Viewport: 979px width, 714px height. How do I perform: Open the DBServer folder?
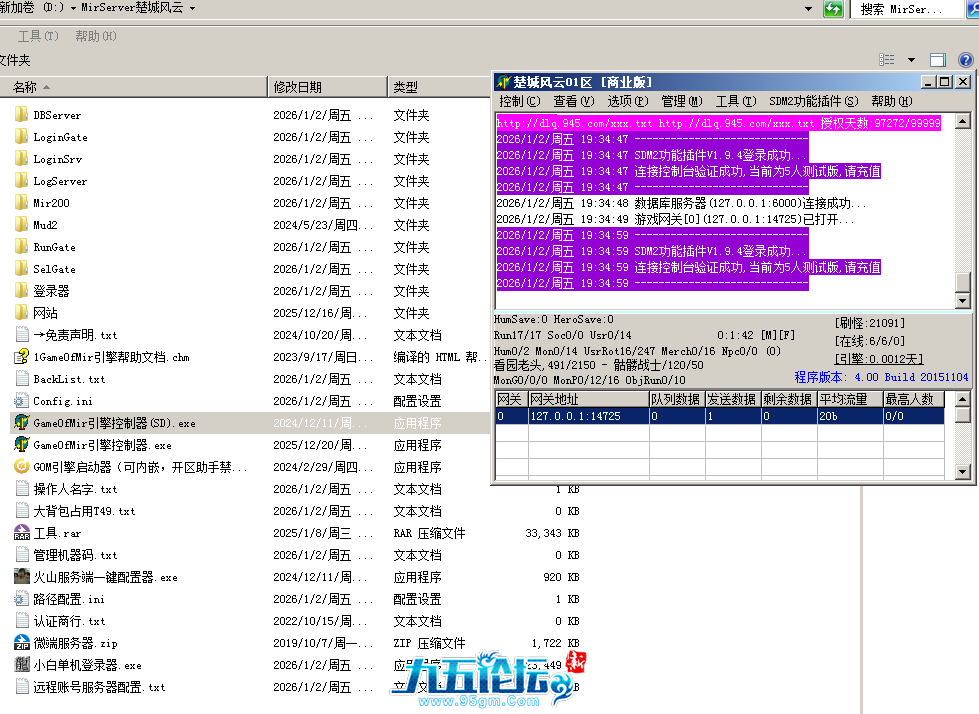57,115
